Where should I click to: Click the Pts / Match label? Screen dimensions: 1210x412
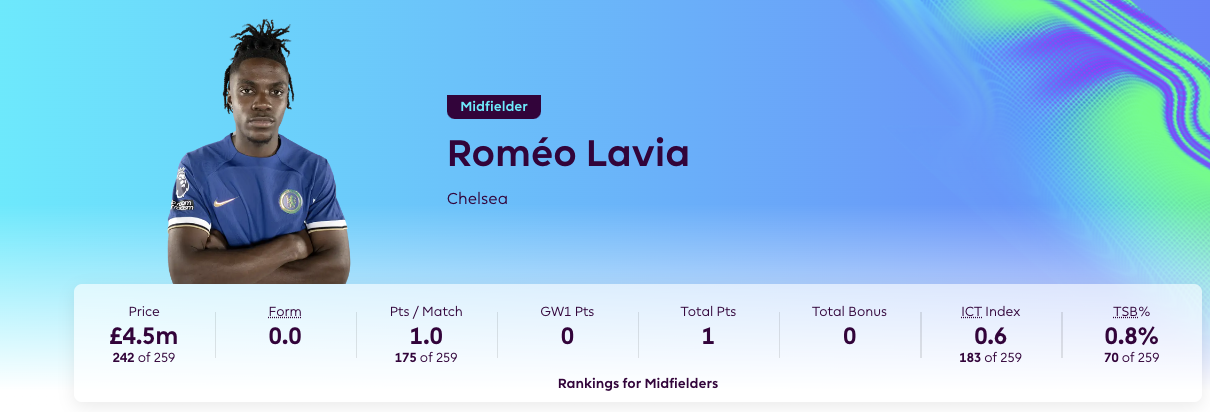coord(427,312)
